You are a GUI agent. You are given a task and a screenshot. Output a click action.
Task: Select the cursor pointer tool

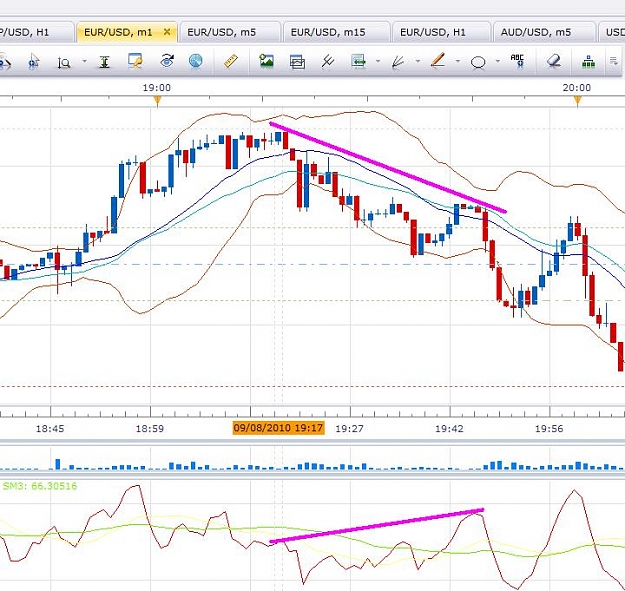(34, 62)
